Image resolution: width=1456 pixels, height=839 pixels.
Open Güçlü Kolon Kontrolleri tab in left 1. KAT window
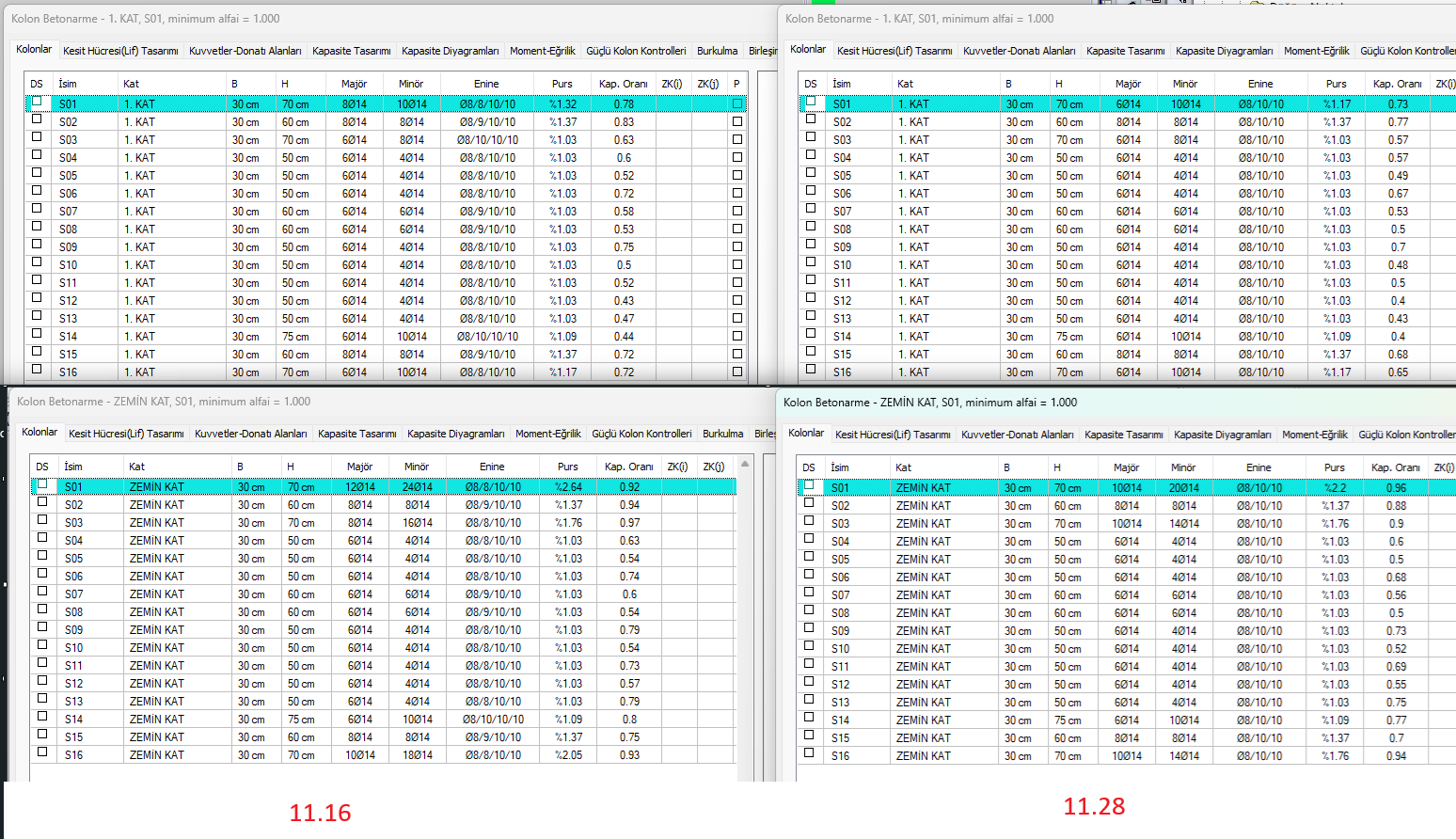coord(636,51)
